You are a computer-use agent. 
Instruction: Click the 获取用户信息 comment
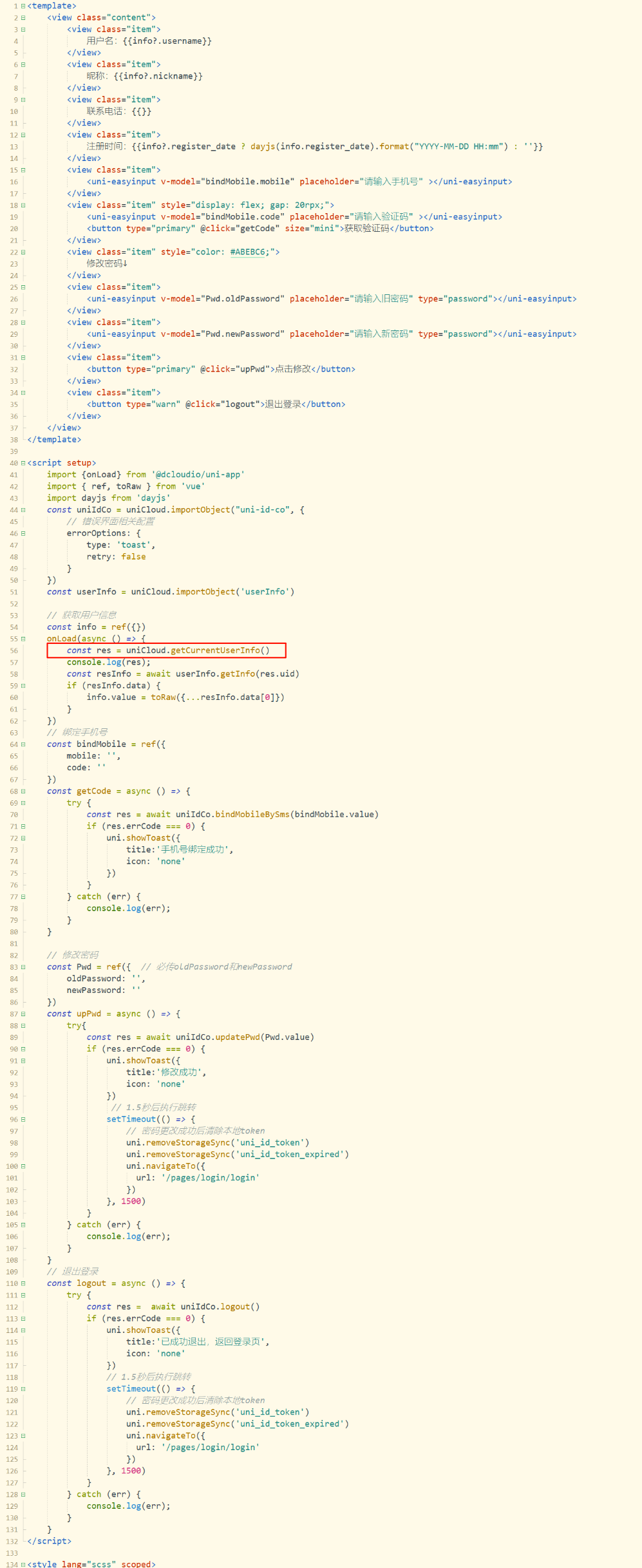point(82,615)
